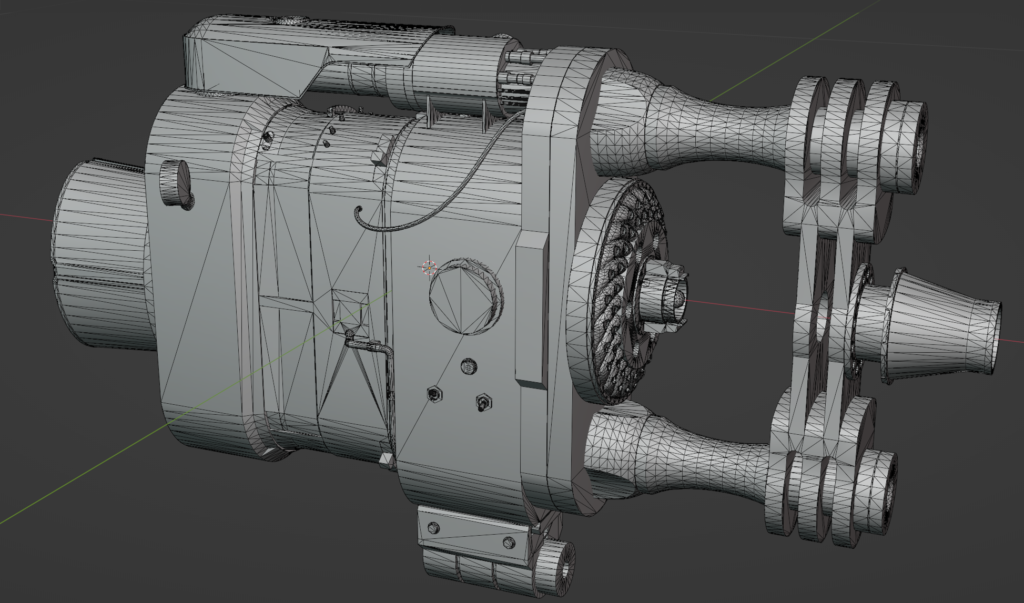Screen dimensions: 1024x603
Task: Select the small toggle switch on the front face
Action: pos(484,403)
